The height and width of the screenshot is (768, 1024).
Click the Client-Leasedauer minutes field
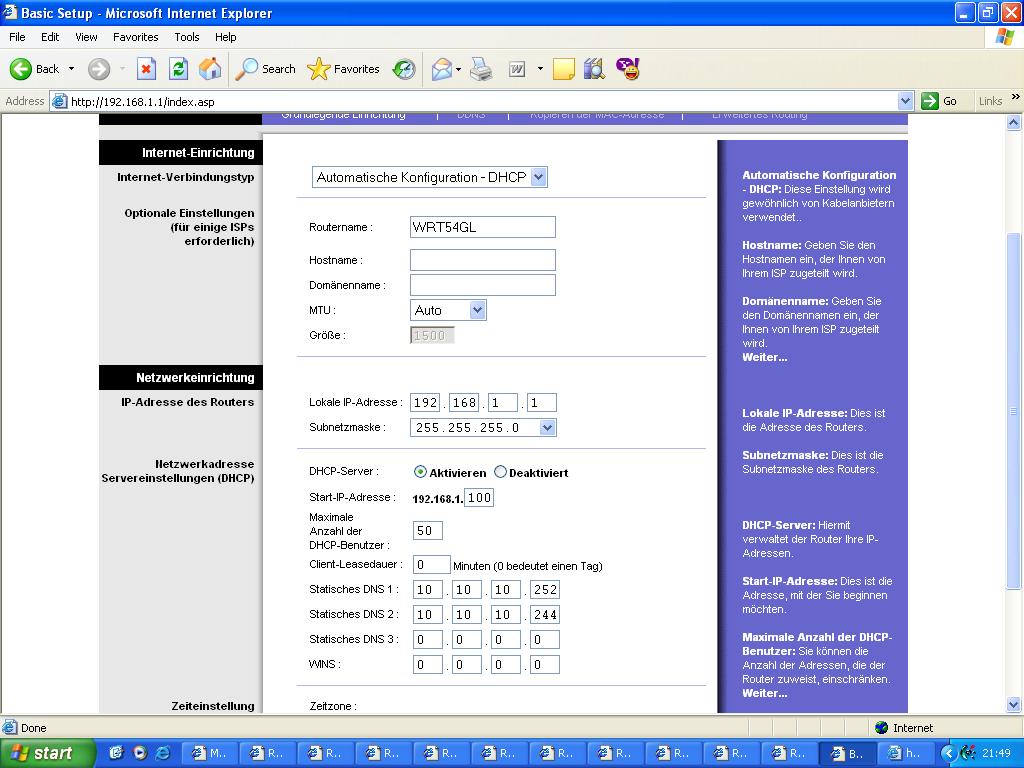point(432,564)
